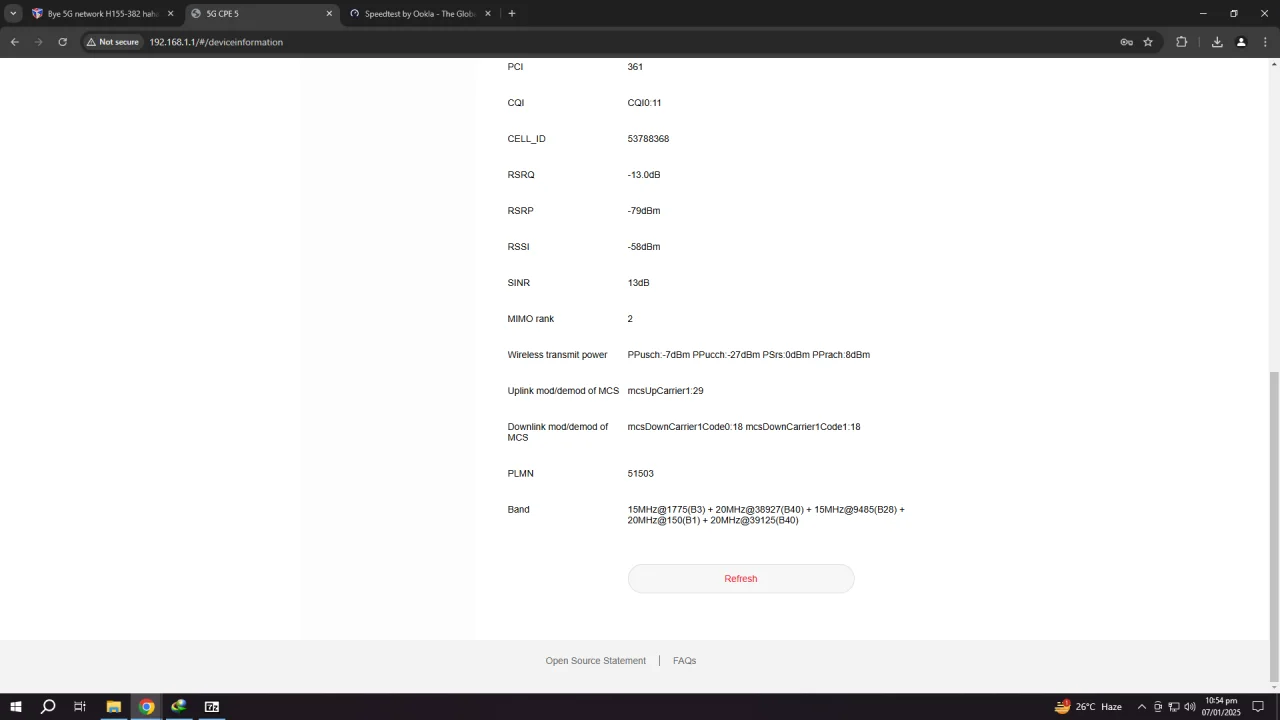
Task: Open Task View on the taskbar
Action: pyautogui.click(x=80, y=707)
